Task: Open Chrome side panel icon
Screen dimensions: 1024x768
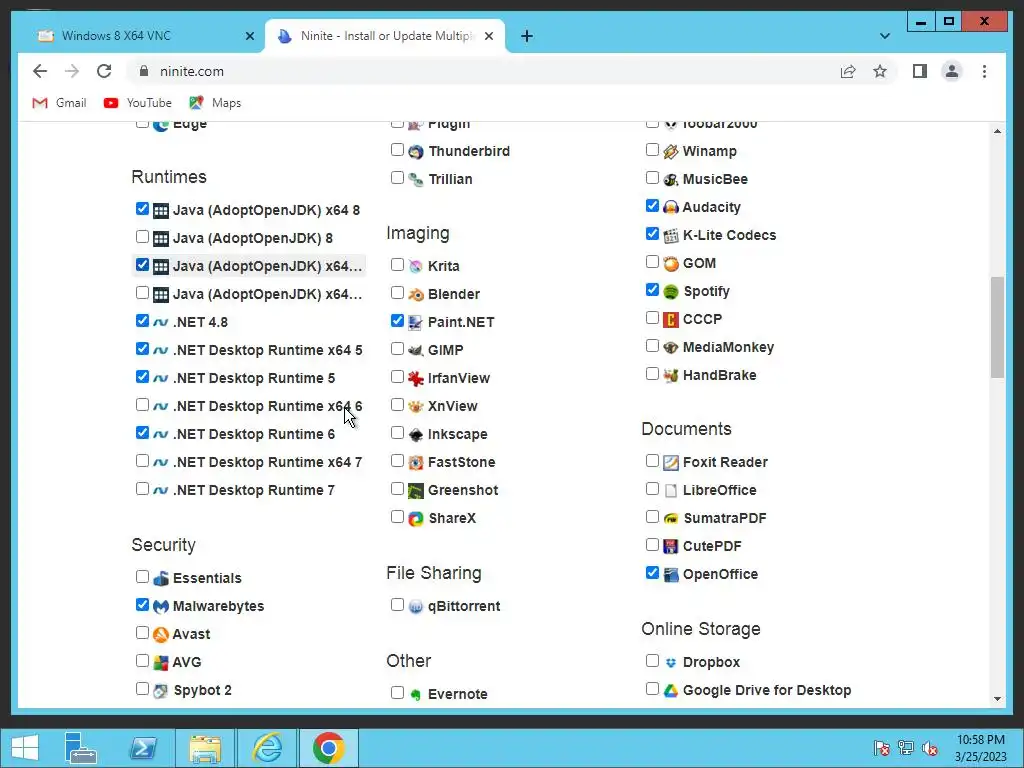Action: coord(920,71)
